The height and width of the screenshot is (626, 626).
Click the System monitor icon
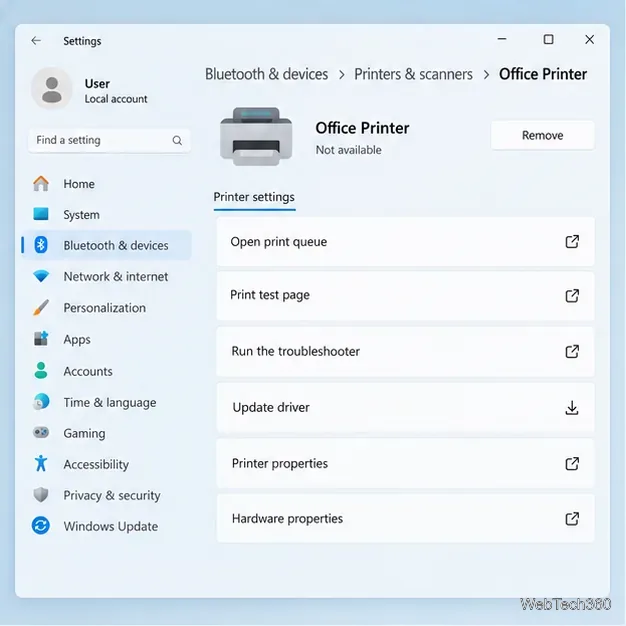[41, 214]
